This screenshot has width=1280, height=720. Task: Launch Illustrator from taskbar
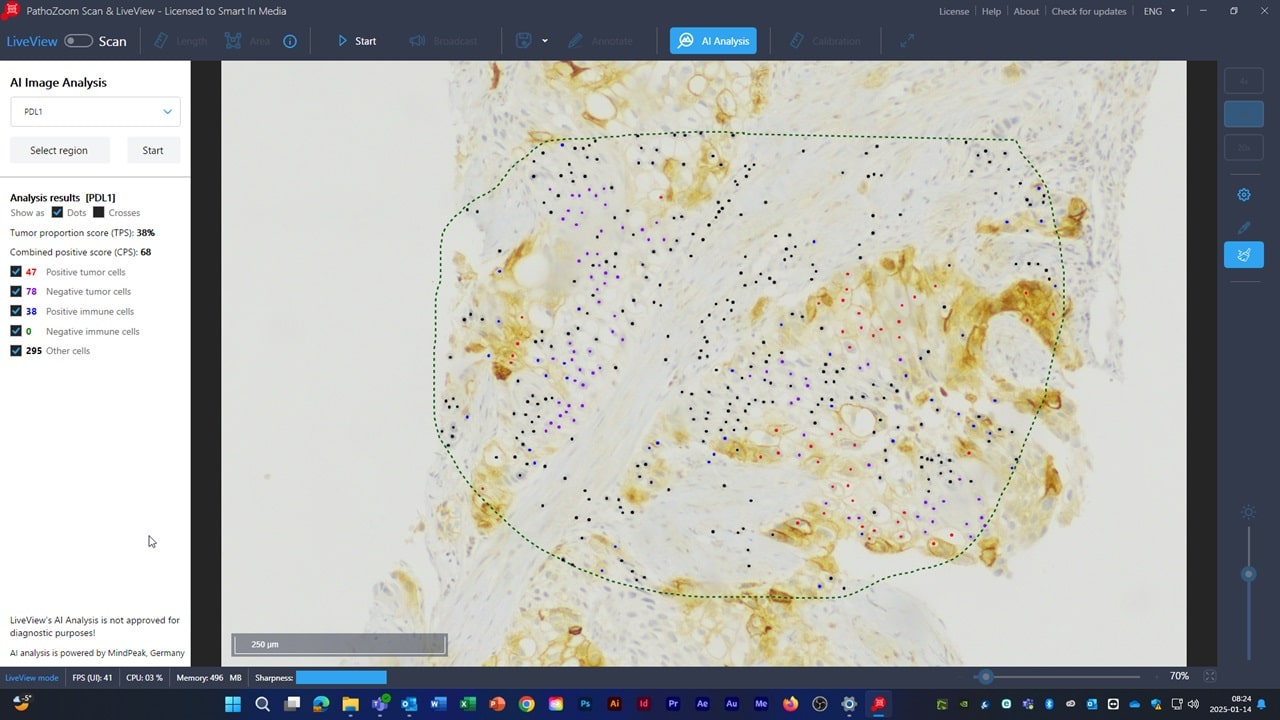point(614,704)
